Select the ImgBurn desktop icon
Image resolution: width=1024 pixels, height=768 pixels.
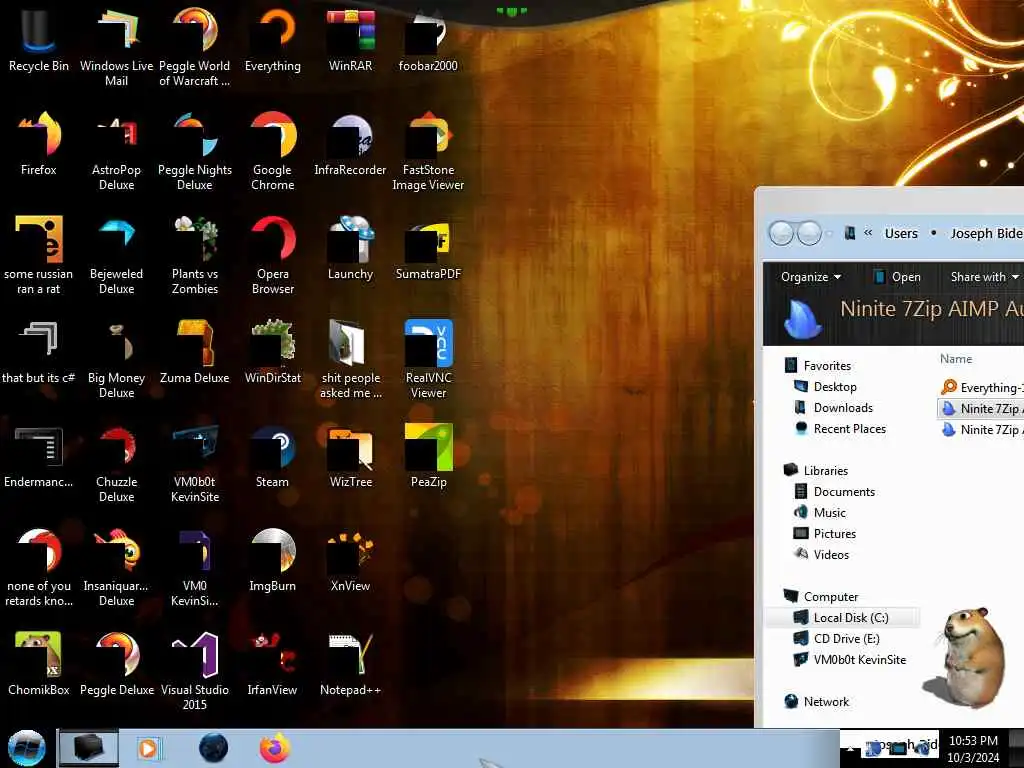pyautogui.click(x=272, y=560)
